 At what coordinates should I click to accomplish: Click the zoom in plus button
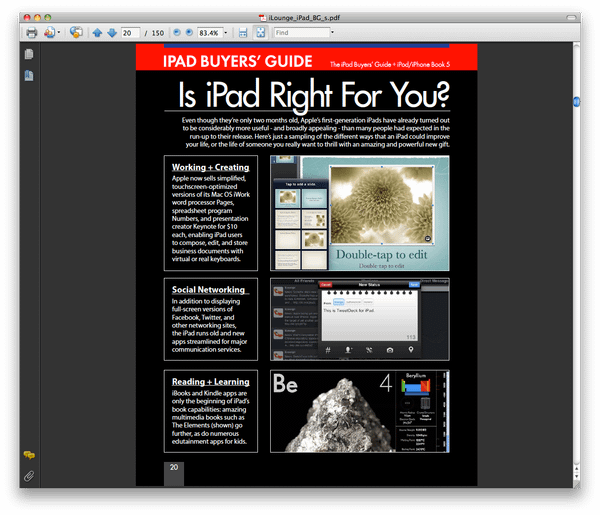pyautogui.click(x=189, y=33)
